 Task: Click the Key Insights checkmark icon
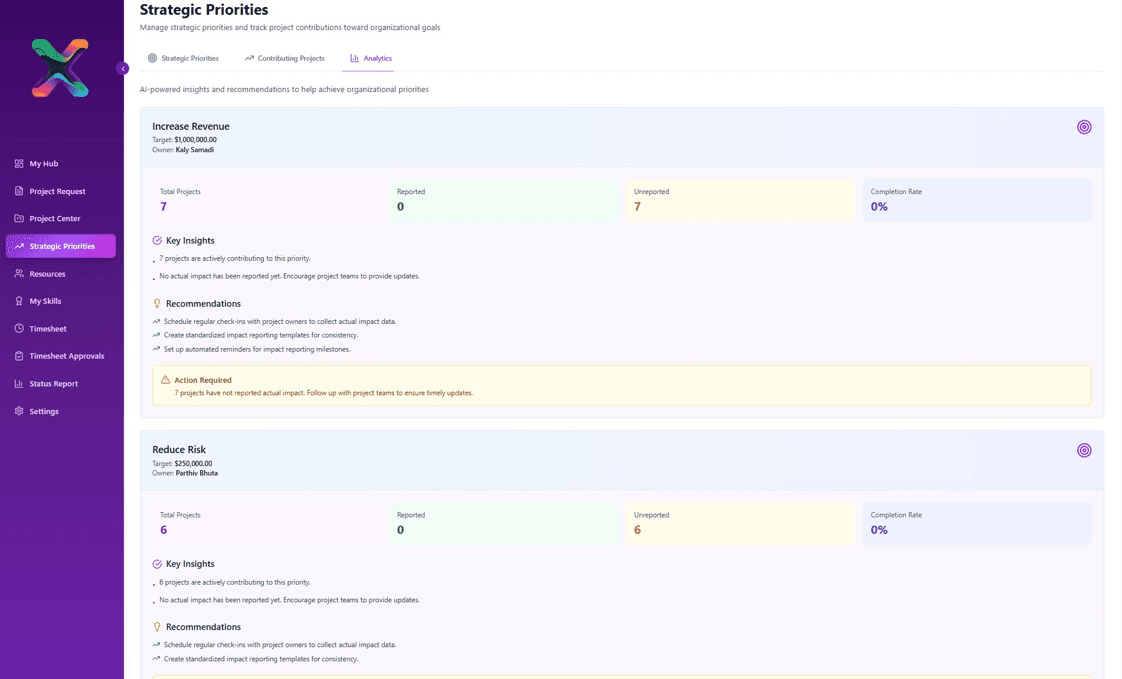155,240
